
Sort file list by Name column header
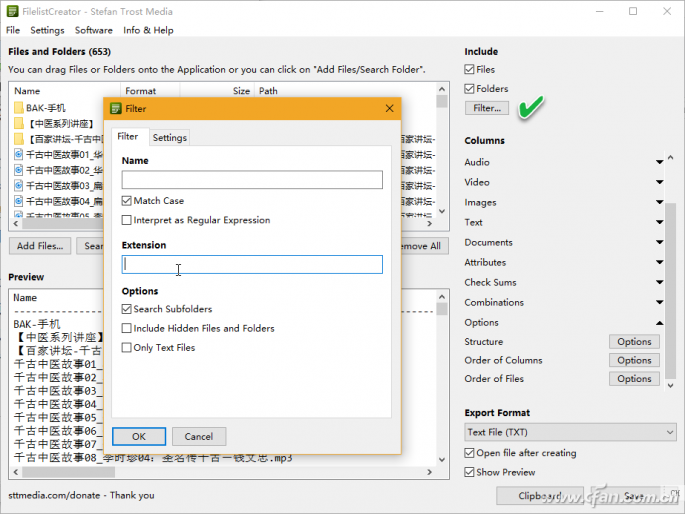(65, 91)
